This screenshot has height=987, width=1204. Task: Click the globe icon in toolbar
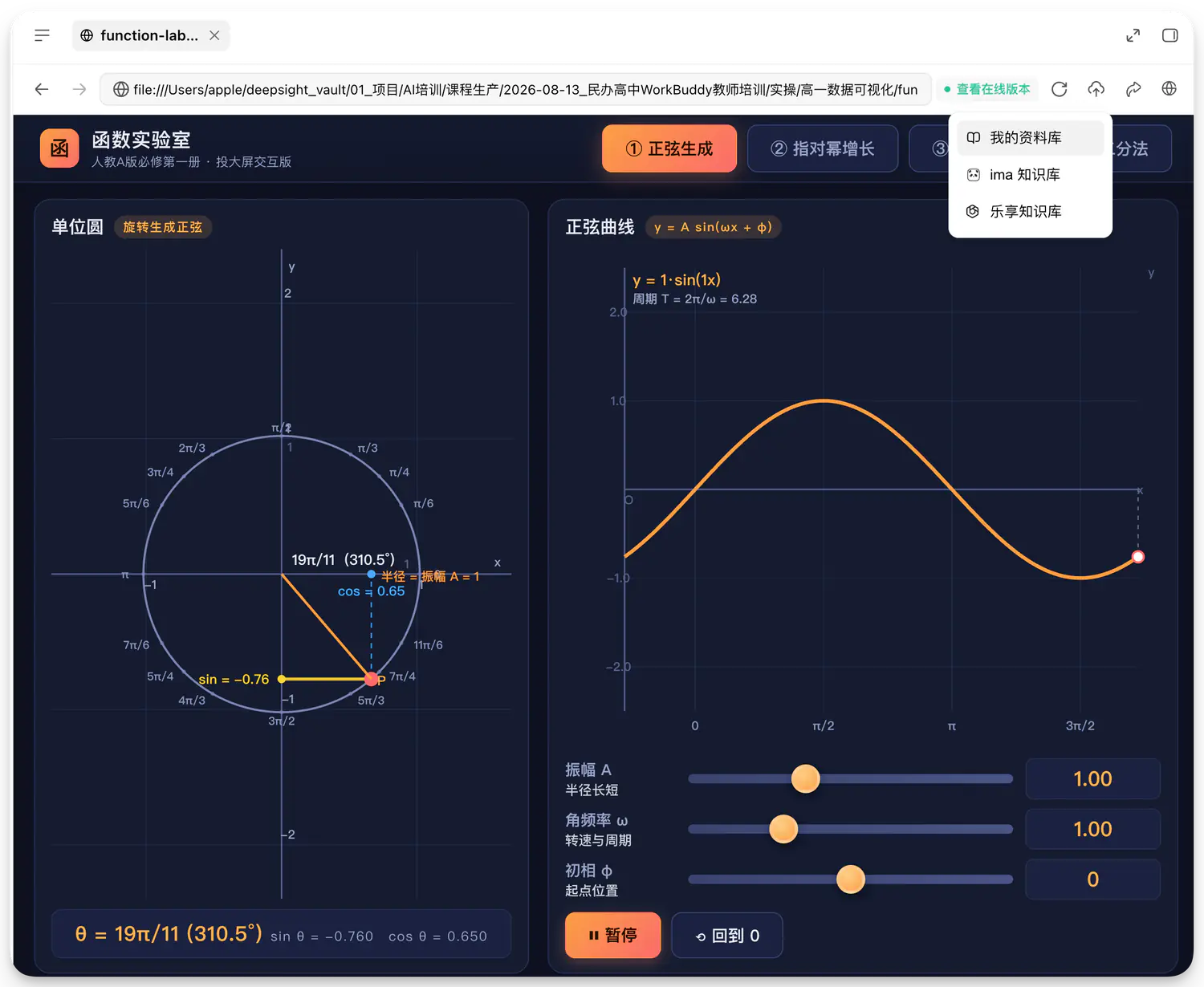1169,89
